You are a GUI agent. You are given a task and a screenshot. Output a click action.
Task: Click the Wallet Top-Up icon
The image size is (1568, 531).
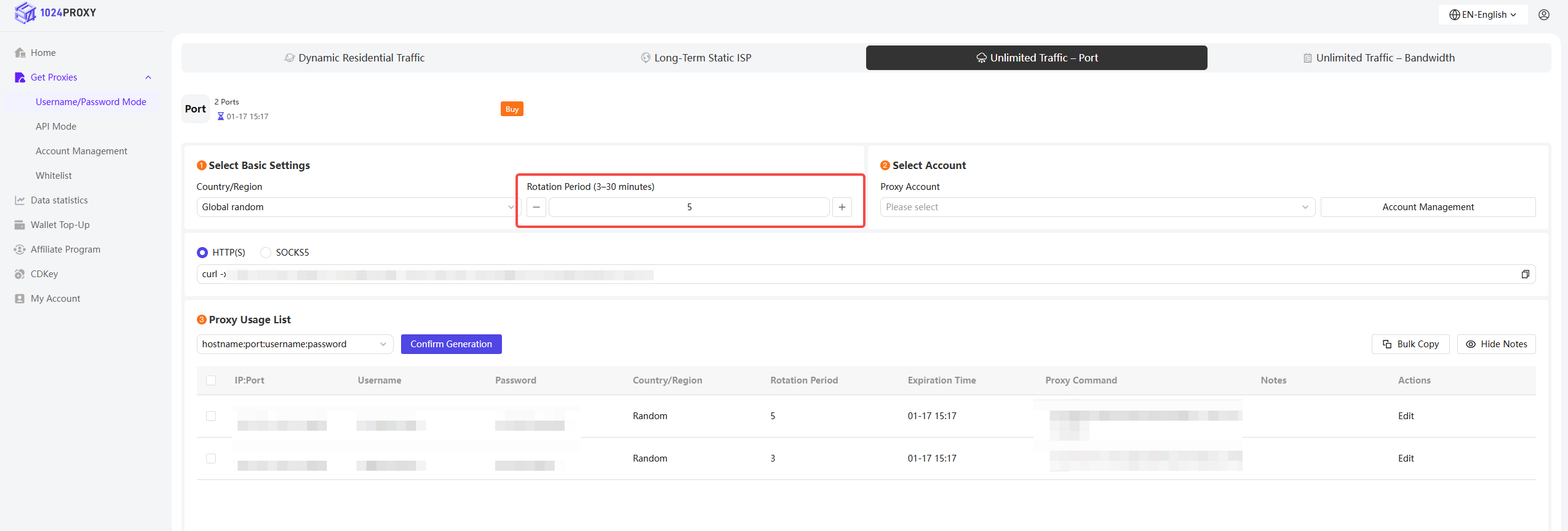coord(20,225)
